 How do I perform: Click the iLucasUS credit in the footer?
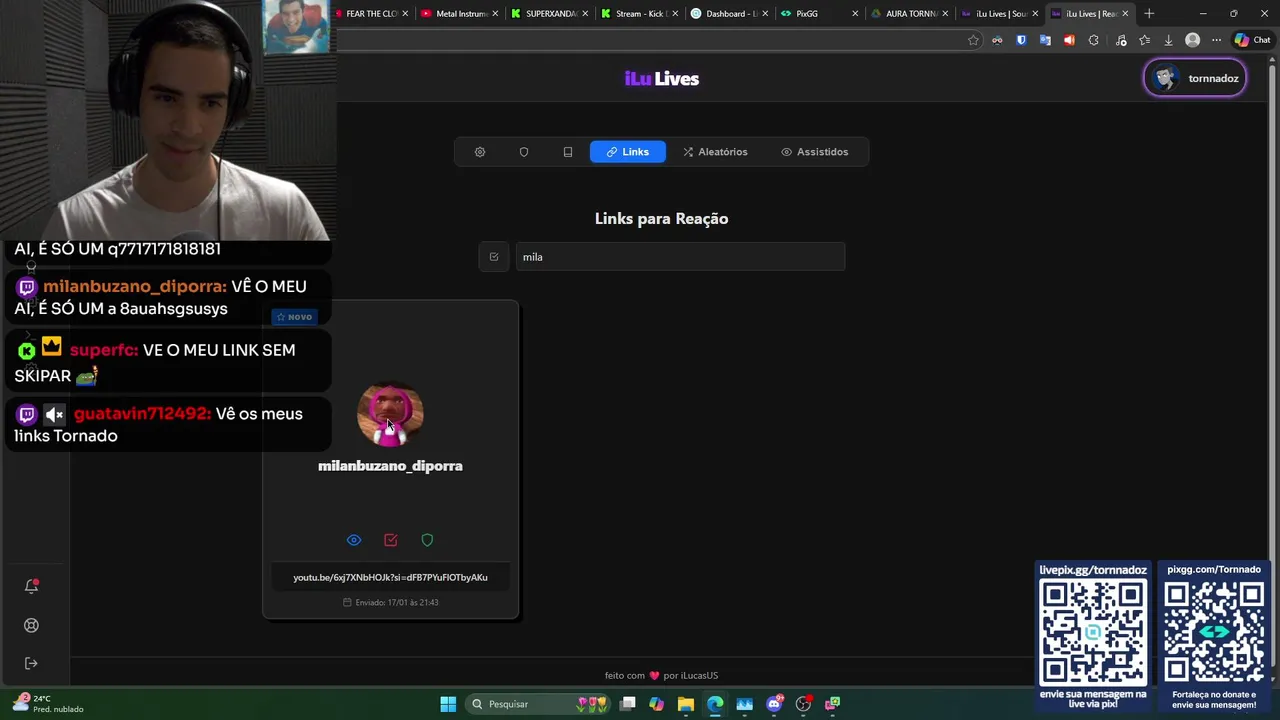click(700, 676)
